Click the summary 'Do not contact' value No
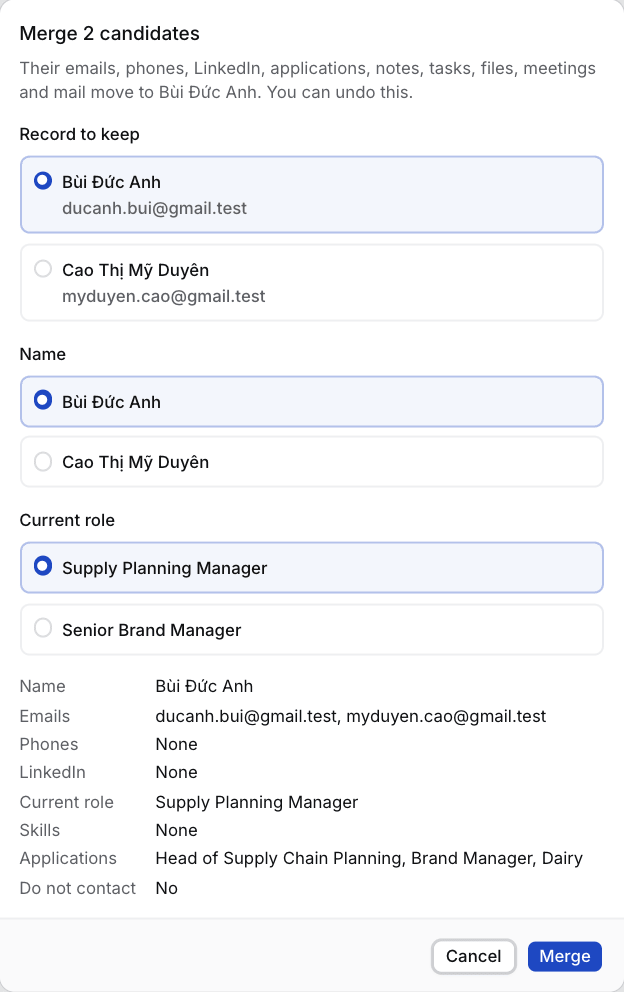This screenshot has height=992, width=624. pyautogui.click(x=166, y=888)
